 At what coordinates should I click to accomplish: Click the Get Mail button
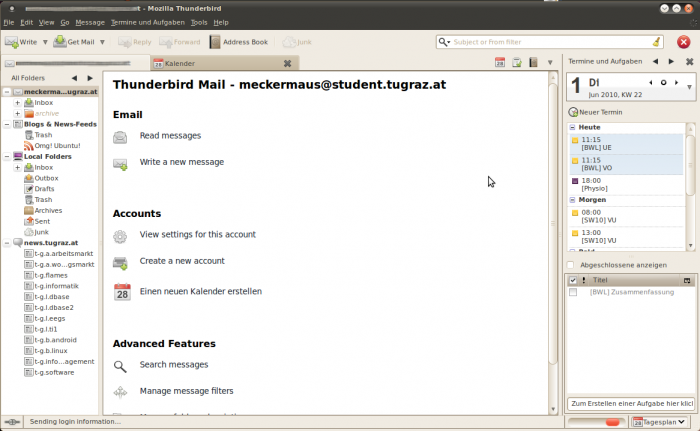(74, 42)
